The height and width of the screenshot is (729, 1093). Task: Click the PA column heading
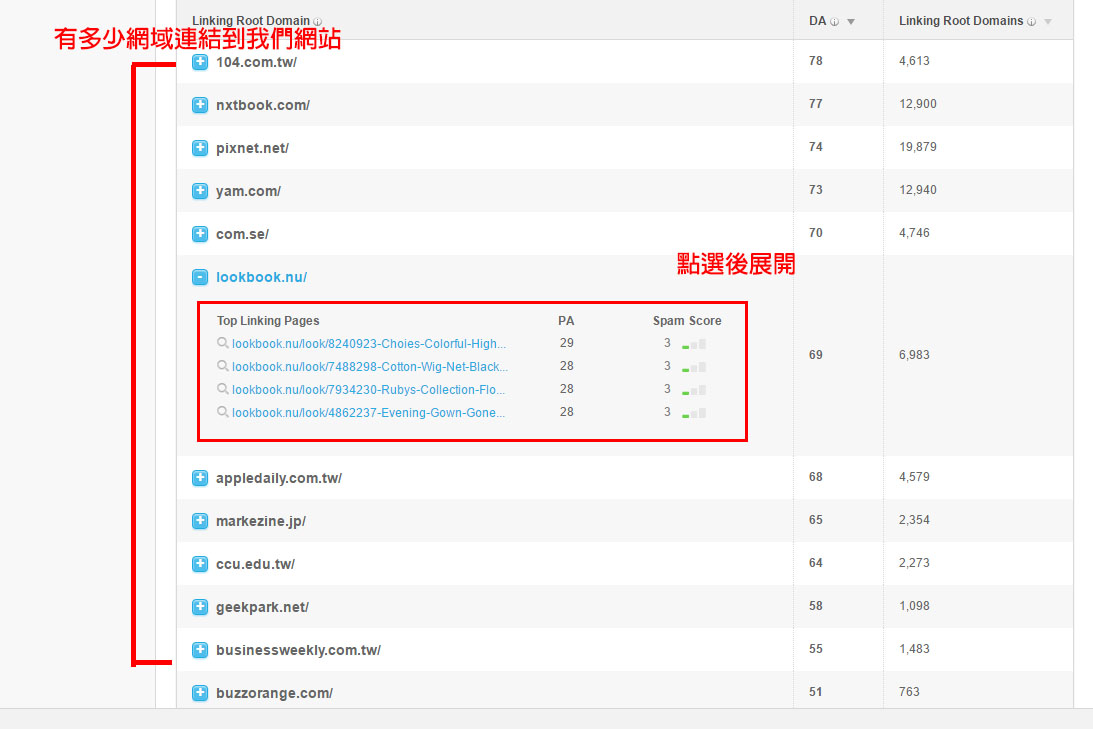point(566,321)
